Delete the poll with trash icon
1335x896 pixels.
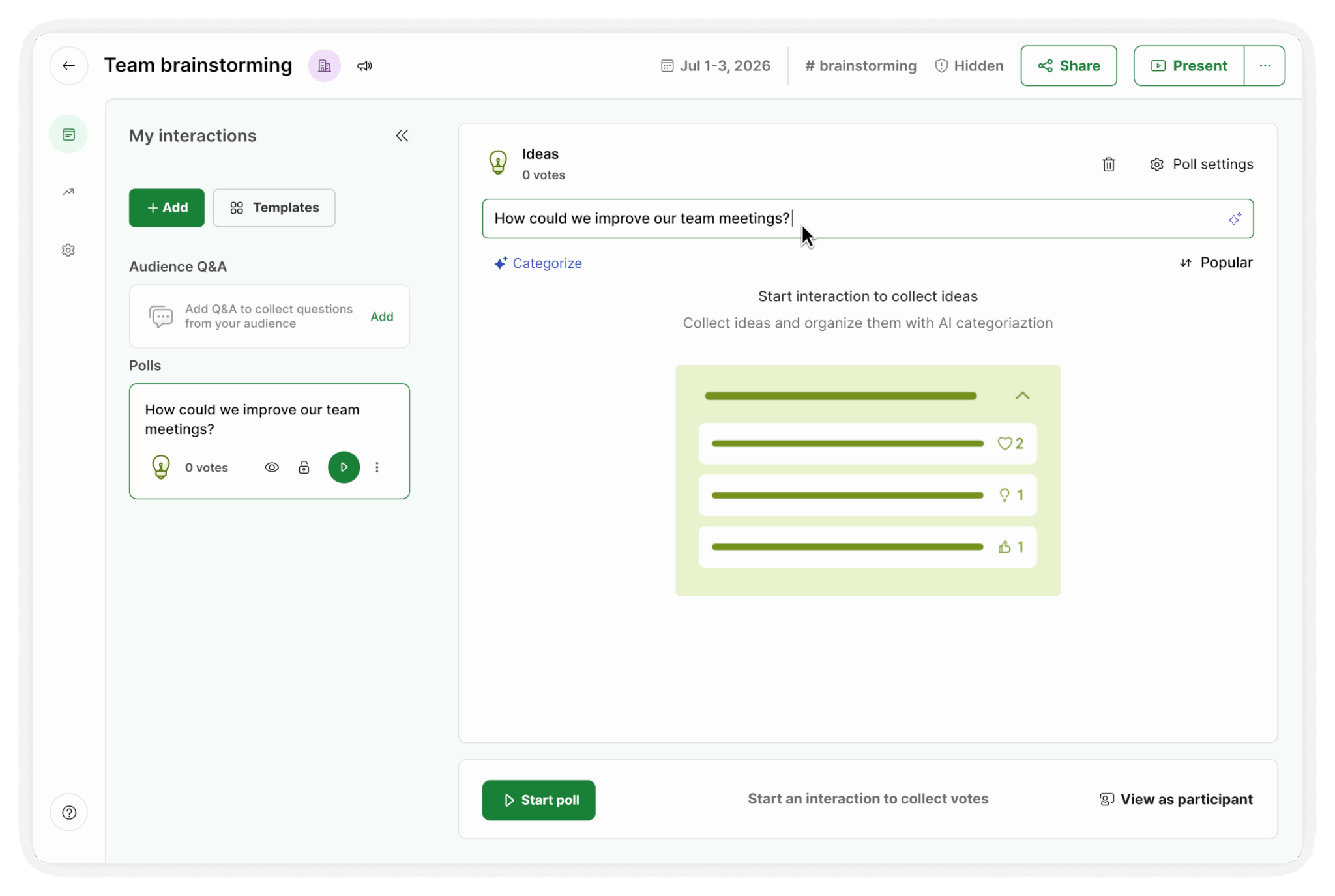(x=1109, y=164)
